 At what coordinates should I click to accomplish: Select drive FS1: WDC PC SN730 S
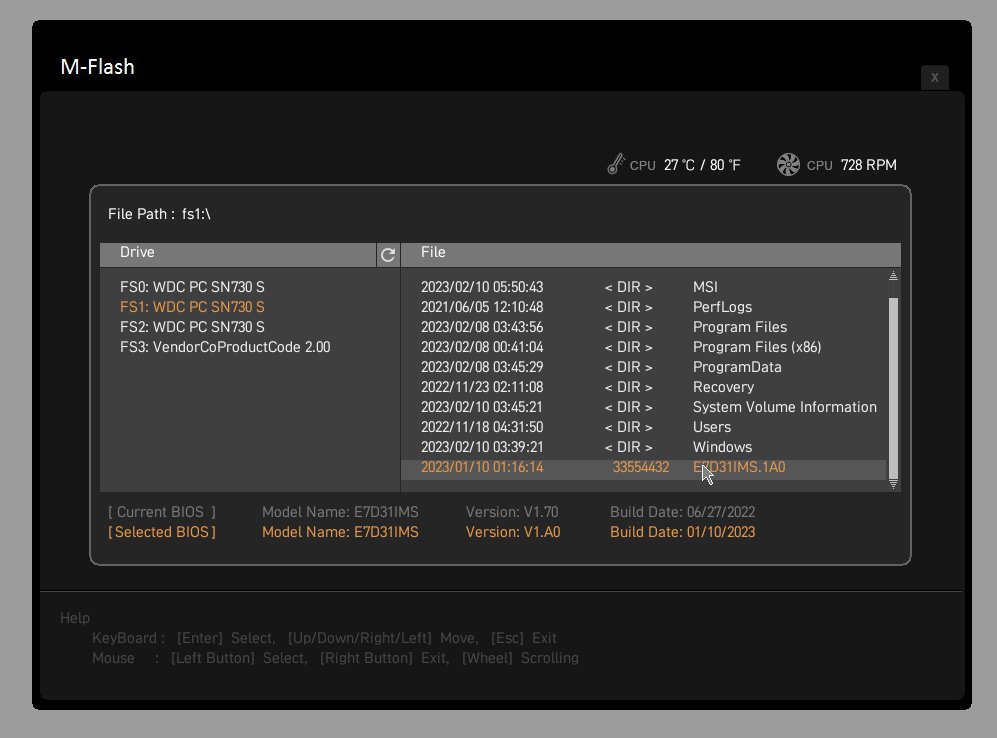pos(192,307)
